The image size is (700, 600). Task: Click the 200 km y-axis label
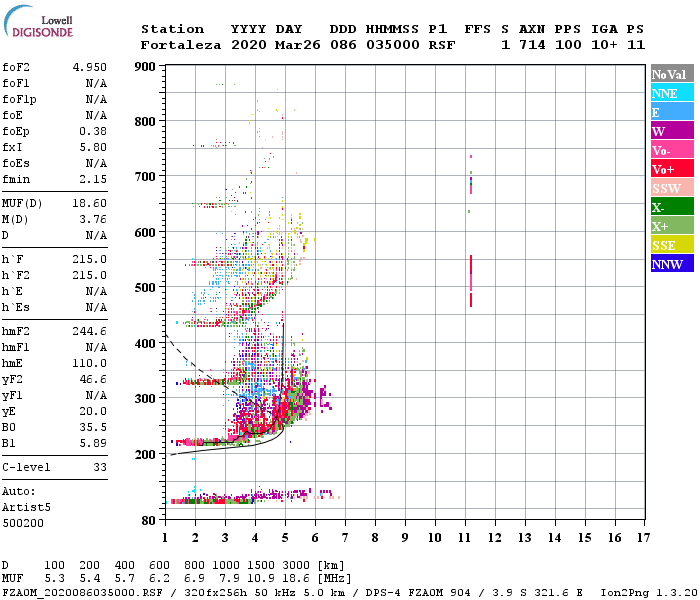[145, 454]
